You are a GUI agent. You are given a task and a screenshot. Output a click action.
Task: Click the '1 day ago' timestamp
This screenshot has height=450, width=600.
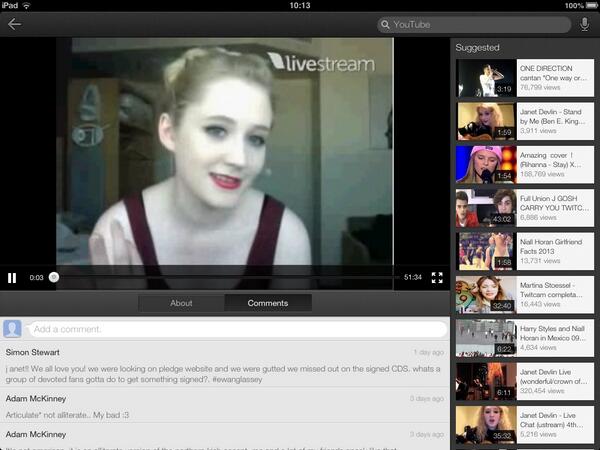(x=428, y=352)
